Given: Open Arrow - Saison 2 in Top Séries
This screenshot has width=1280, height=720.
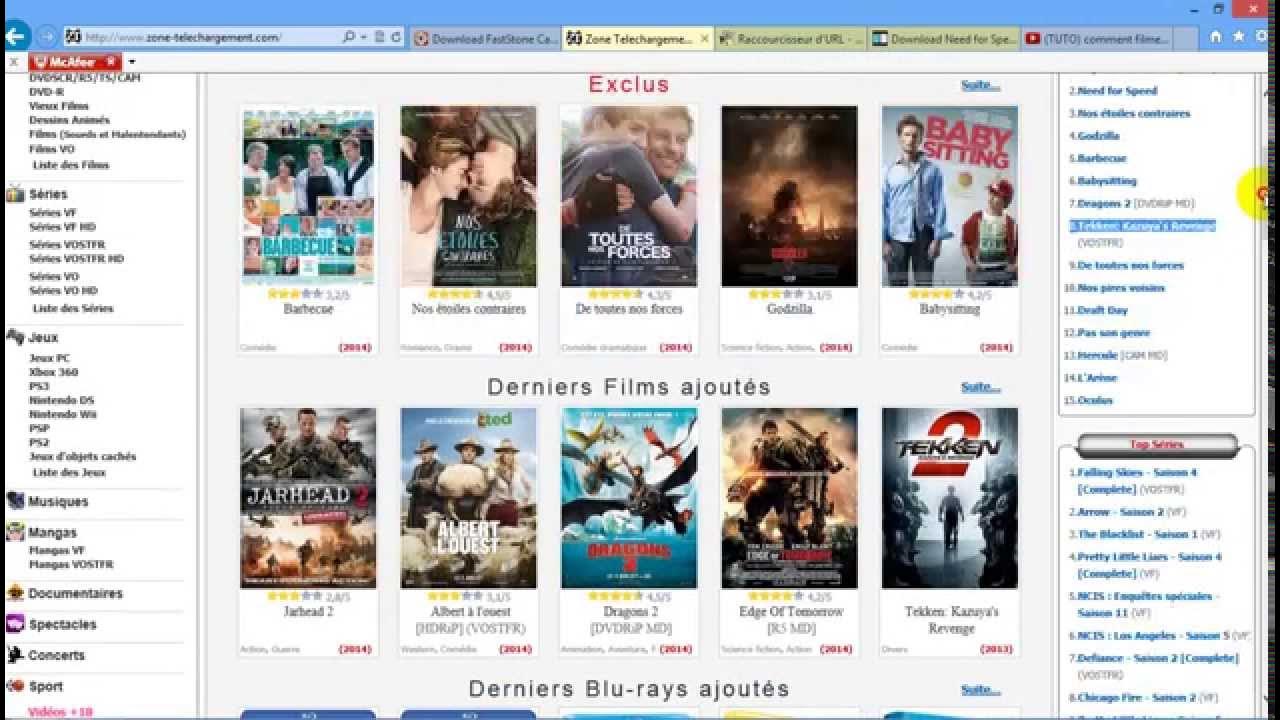Looking at the screenshot, I should (1120, 512).
